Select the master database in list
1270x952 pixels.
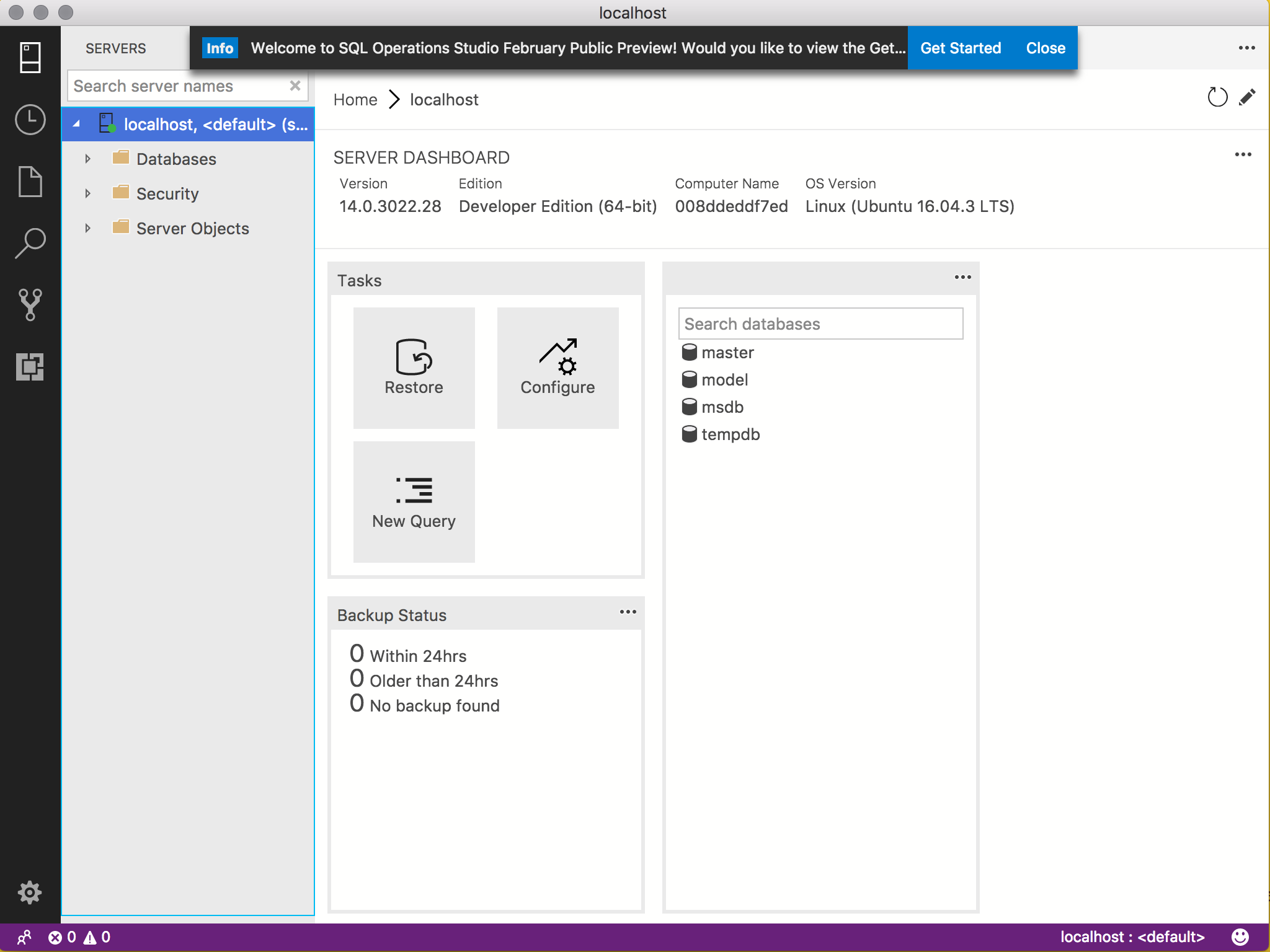coord(726,352)
